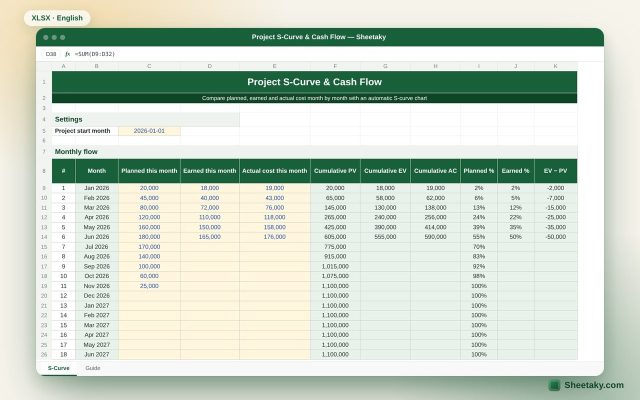Click the 'Project S-Curve & Cash Flow' title banner
640x400 pixels.
(x=314, y=82)
